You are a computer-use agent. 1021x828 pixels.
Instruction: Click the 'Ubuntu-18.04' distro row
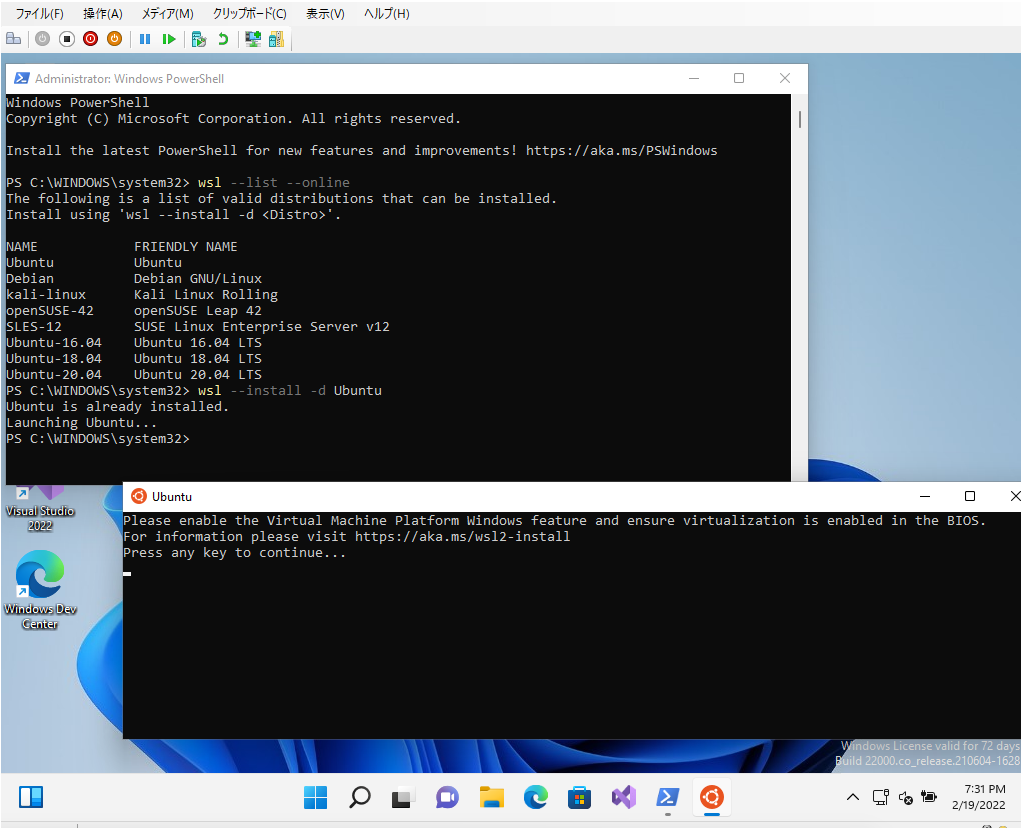133,359
